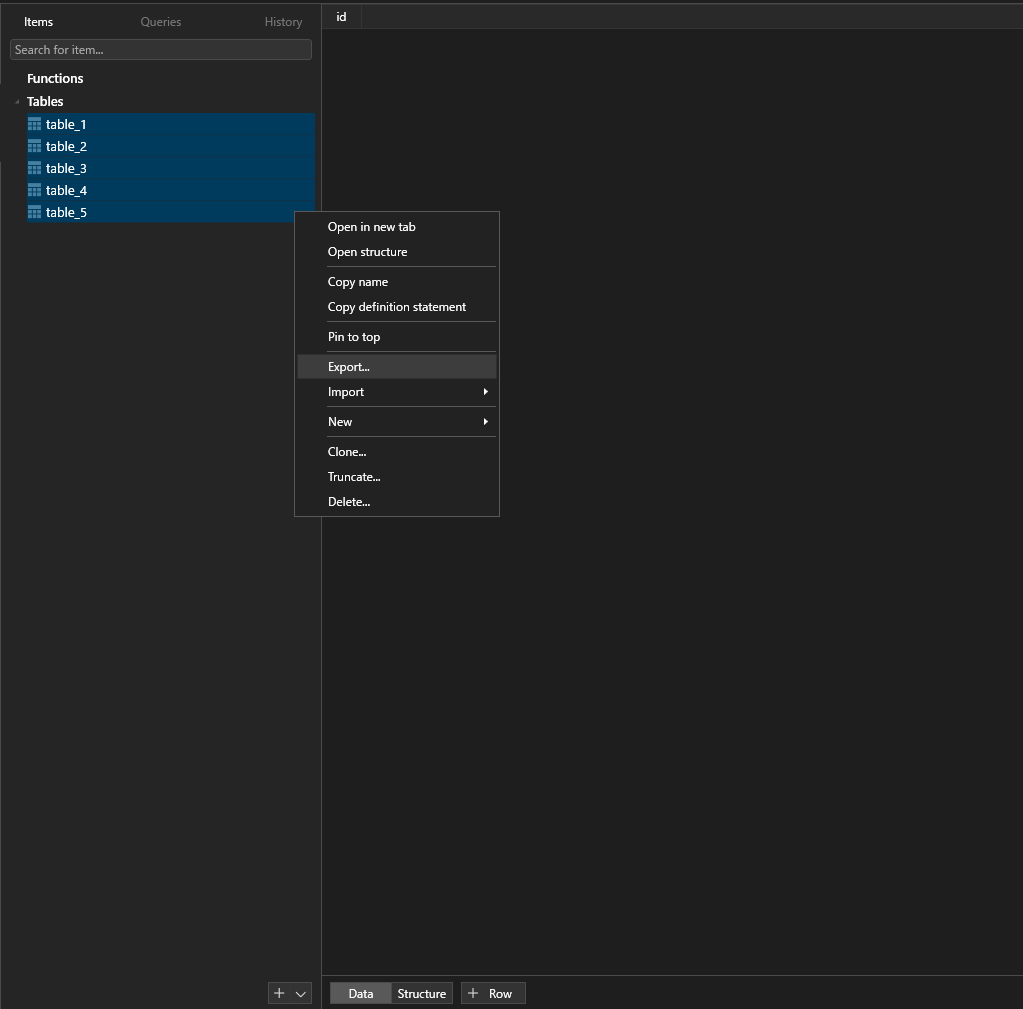Viewport: 1023px width, 1009px height.
Task: Switch to the History tab
Action: click(x=283, y=21)
